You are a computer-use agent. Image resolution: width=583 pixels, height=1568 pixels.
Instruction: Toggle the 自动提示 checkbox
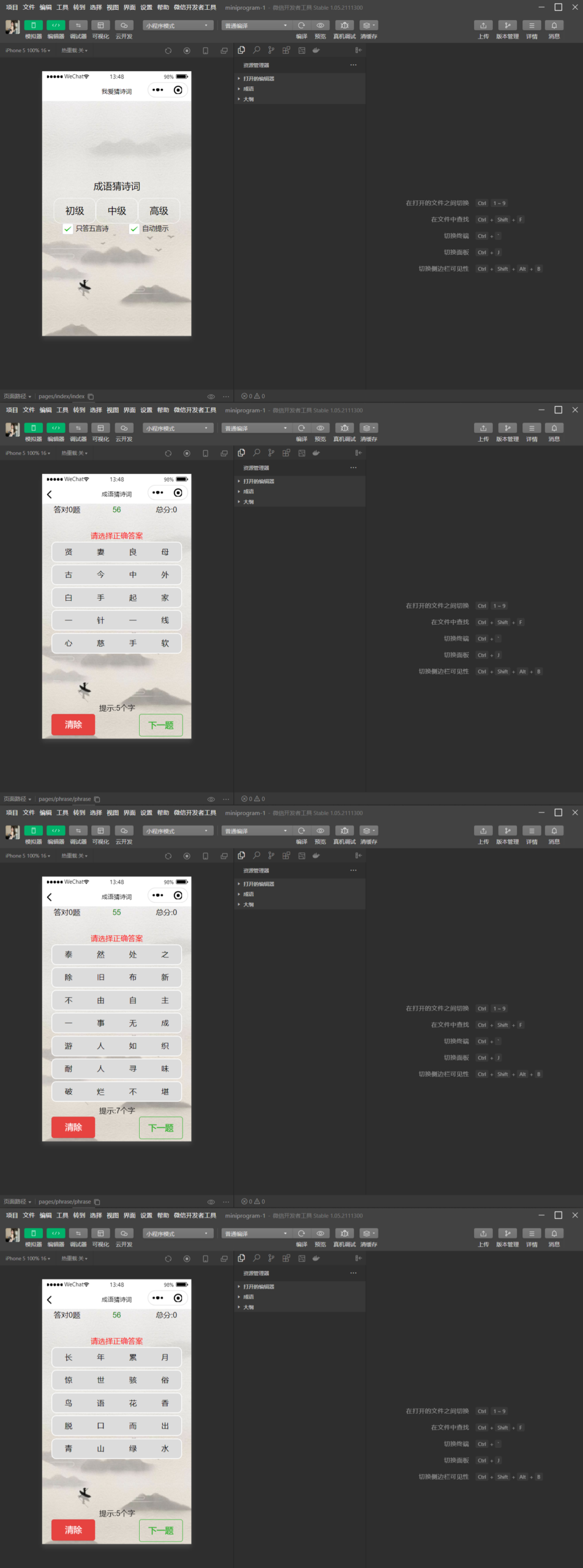coord(134,229)
